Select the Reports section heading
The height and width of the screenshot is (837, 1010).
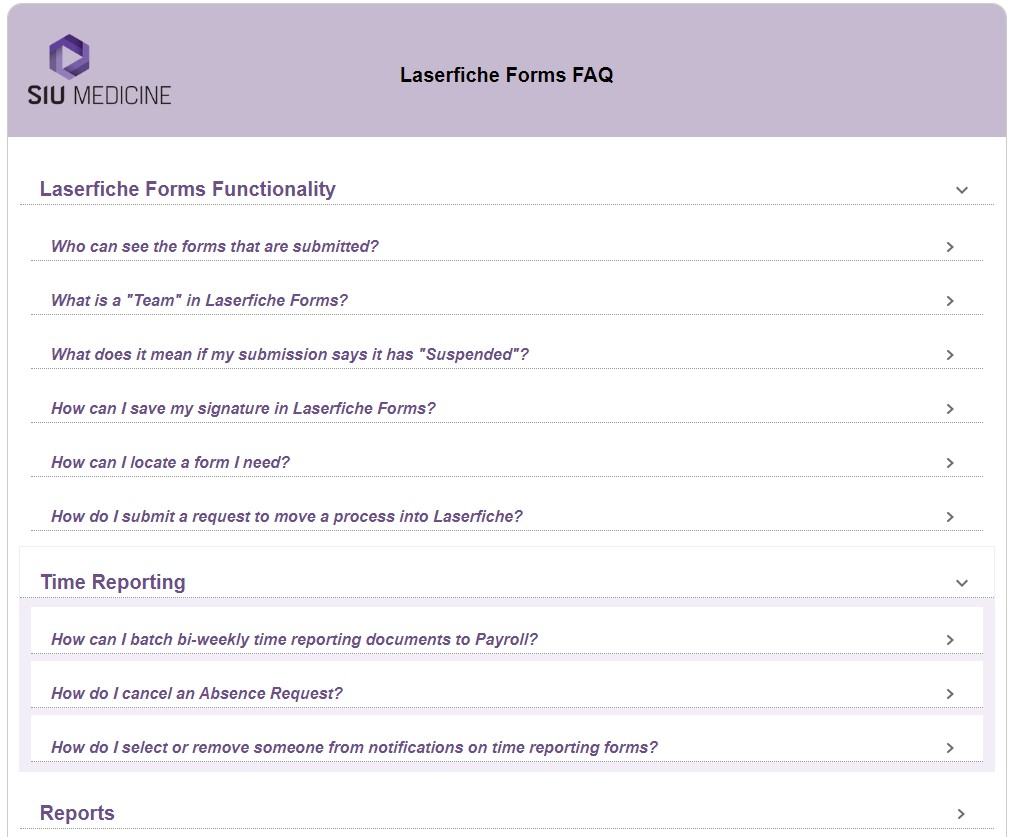(x=77, y=813)
